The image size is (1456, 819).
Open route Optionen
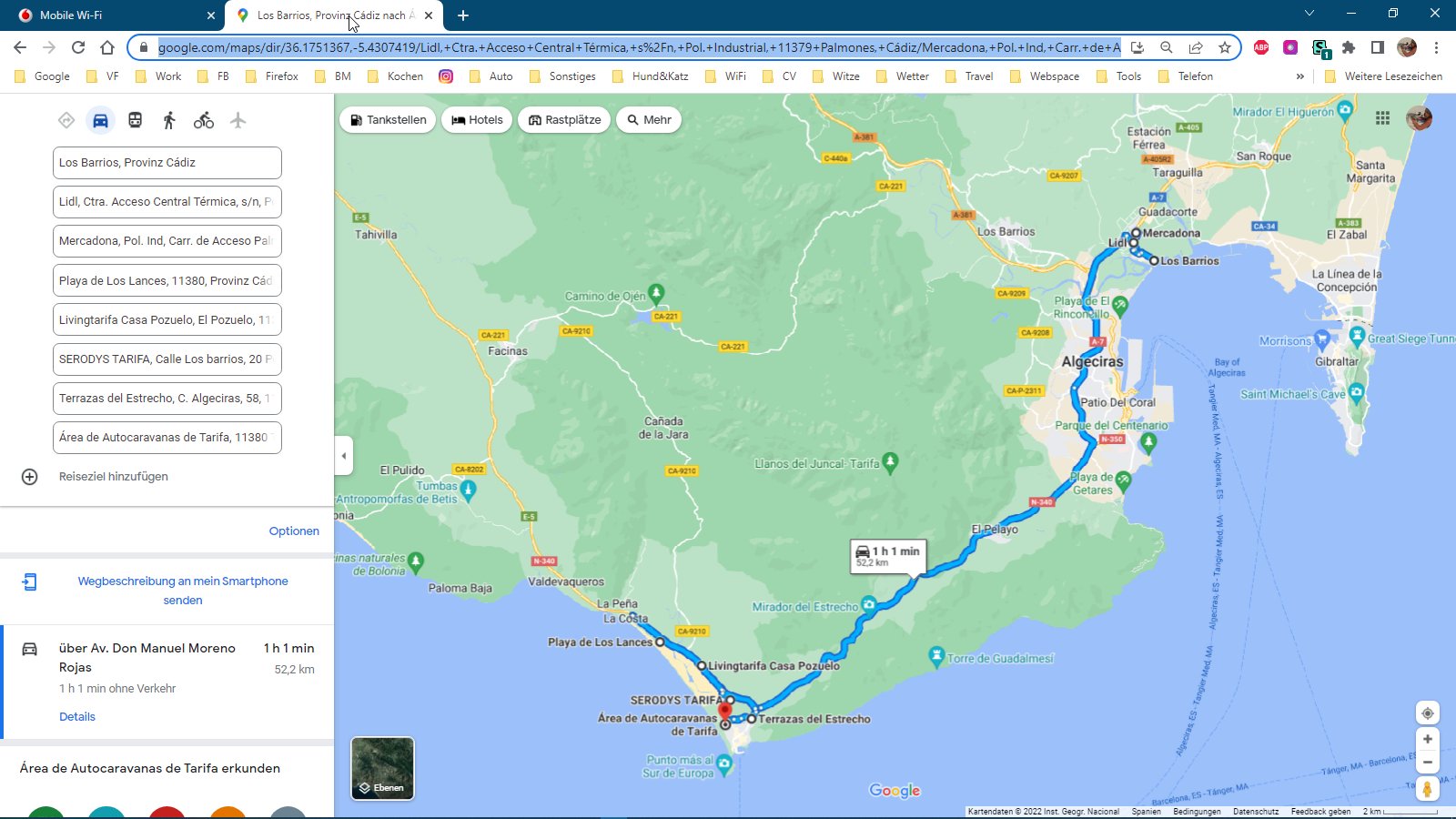(x=294, y=531)
